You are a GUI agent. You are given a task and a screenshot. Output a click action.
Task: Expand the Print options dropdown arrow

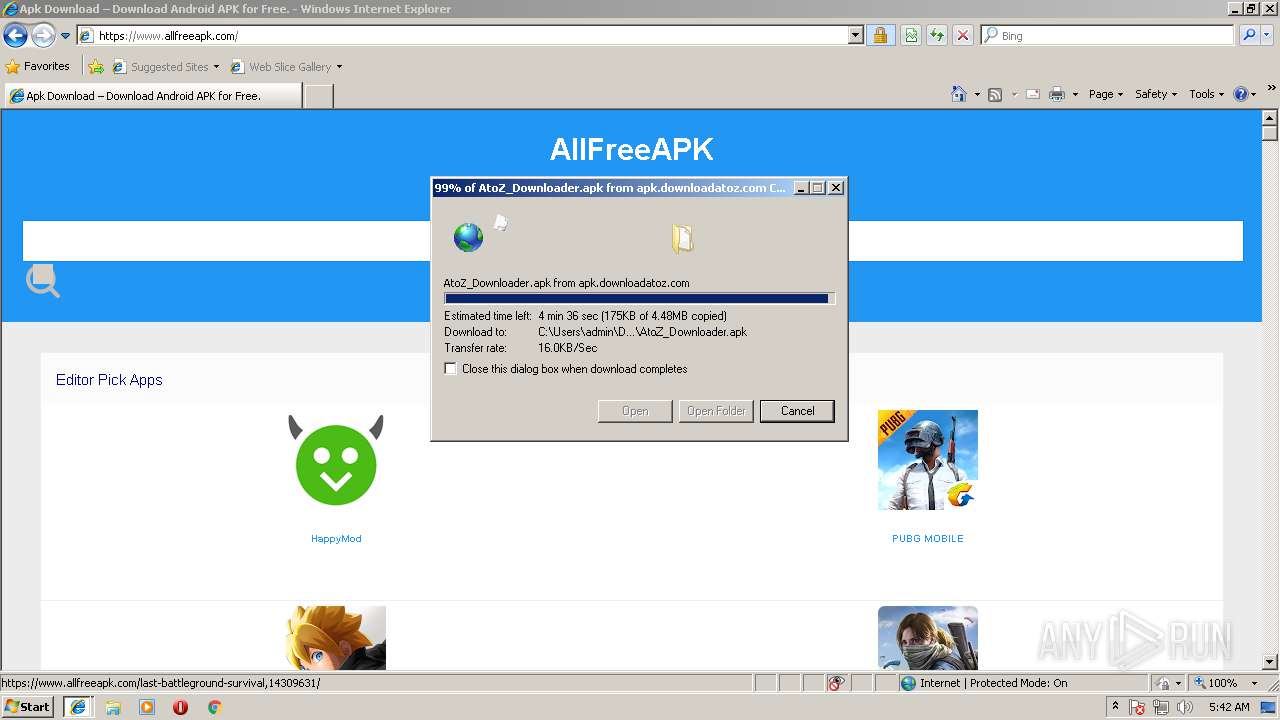point(1075,94)
